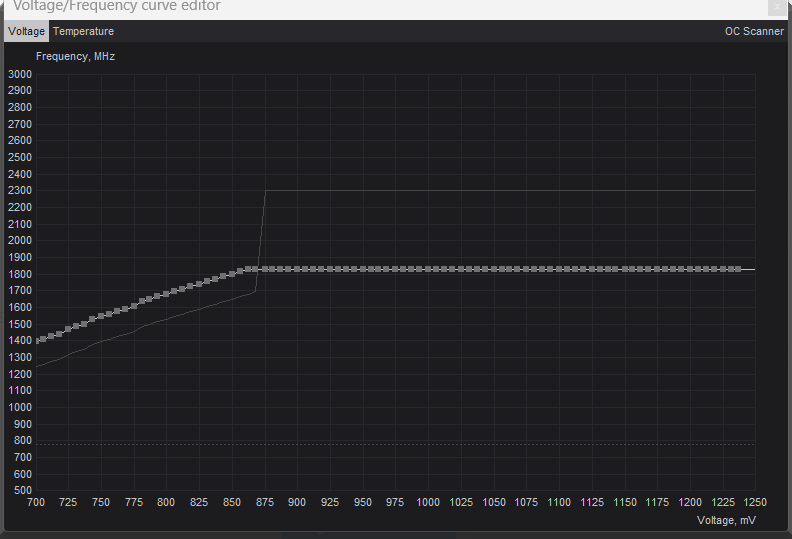Switch to the Voltage tab
This screenshot has width=792, height=539.
tap(26, 31)
